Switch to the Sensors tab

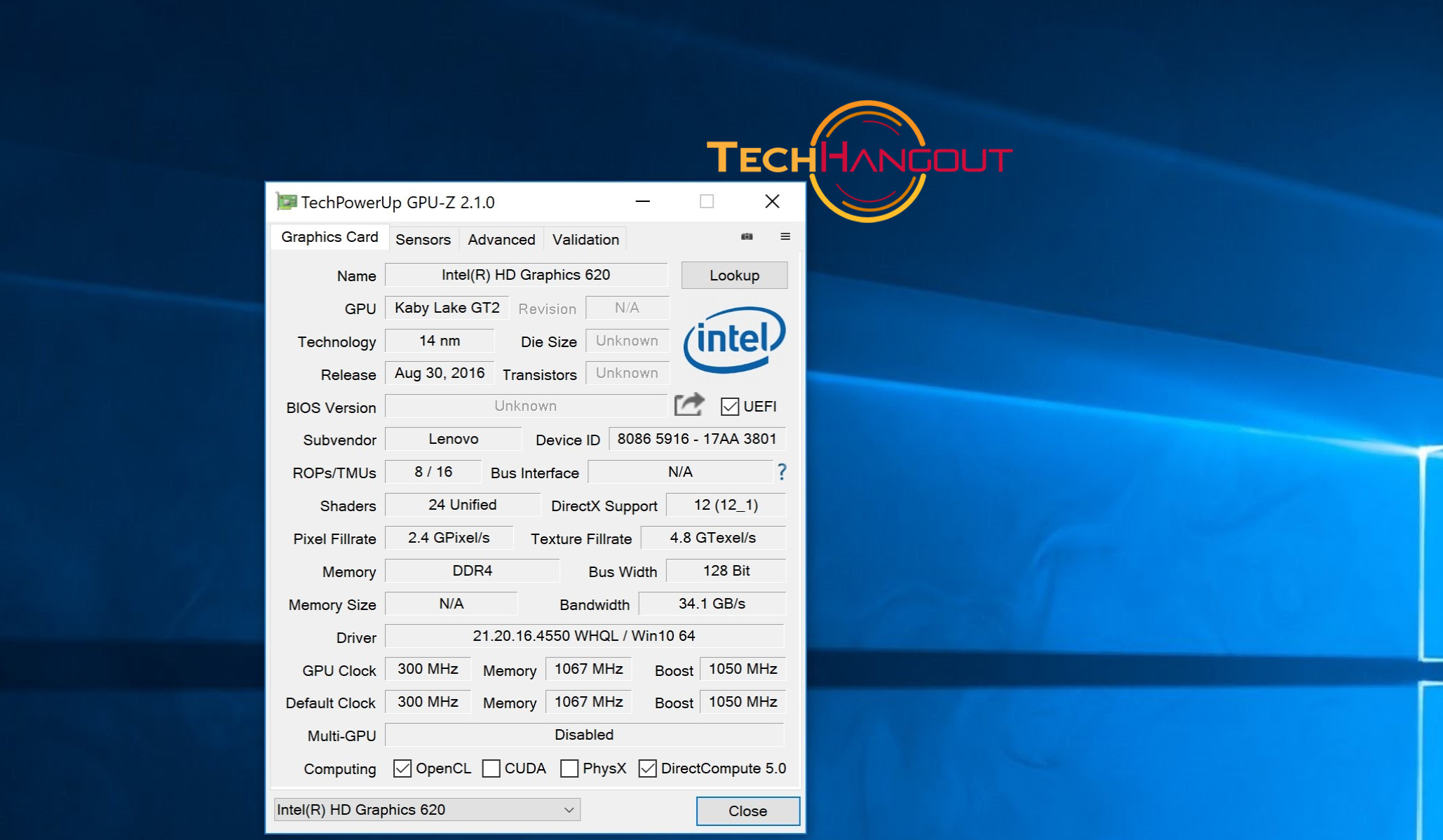423,239
